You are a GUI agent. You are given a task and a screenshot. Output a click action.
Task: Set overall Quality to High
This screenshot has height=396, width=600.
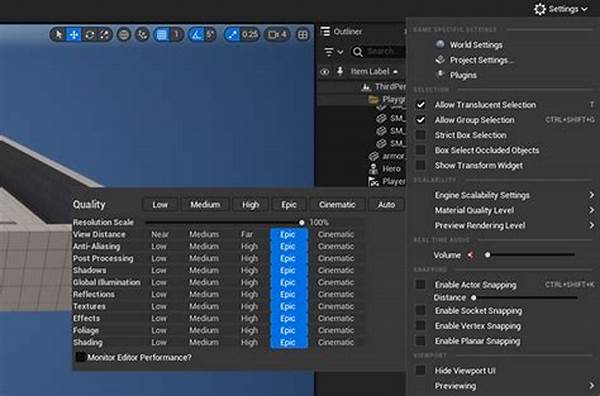click(250, 205)
